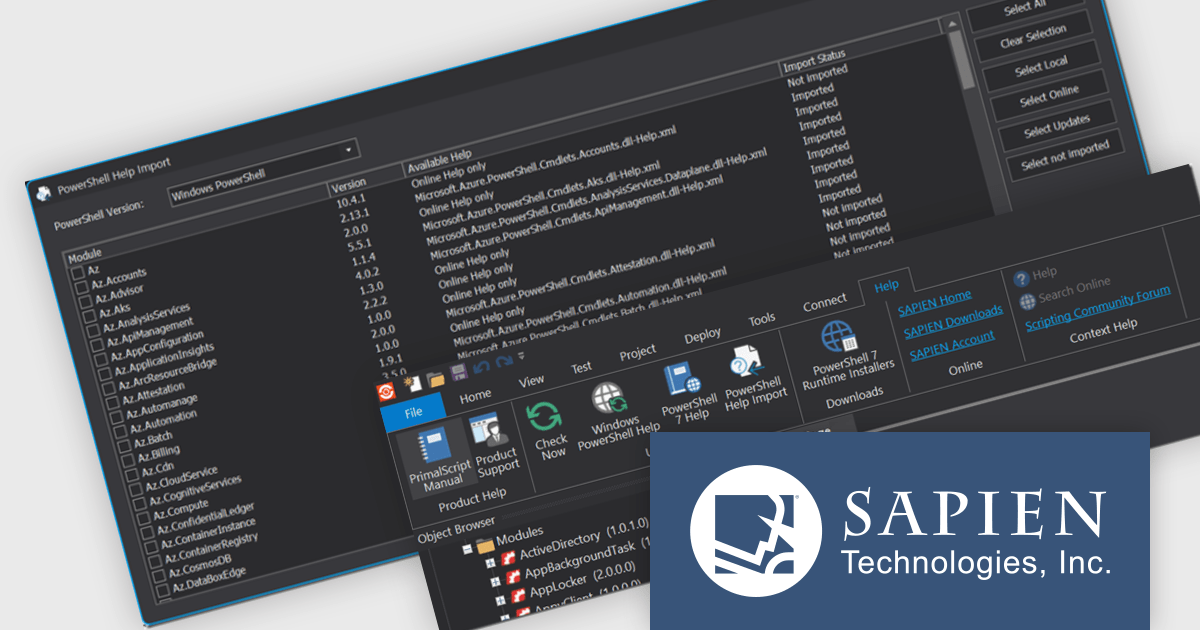Expand the AppBackgroundTask tree node
Viewport: 1200px width, 630px height.
pyautogui.click(x=493, y=584)
